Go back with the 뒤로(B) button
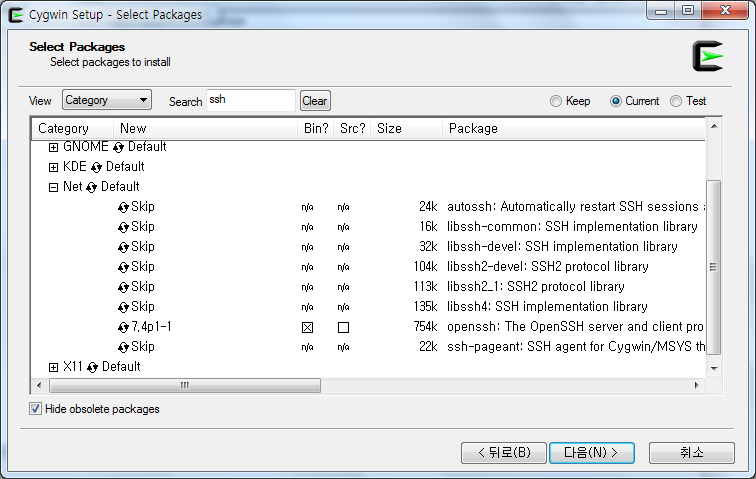The height and width of the screenshot is (479, 756). pos(504,452)
